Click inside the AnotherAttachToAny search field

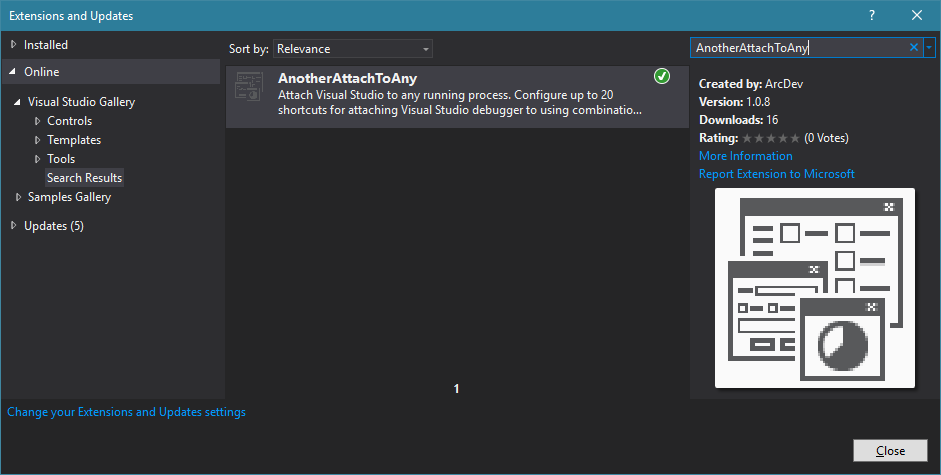pyautogui.click(x=798, y=47)
